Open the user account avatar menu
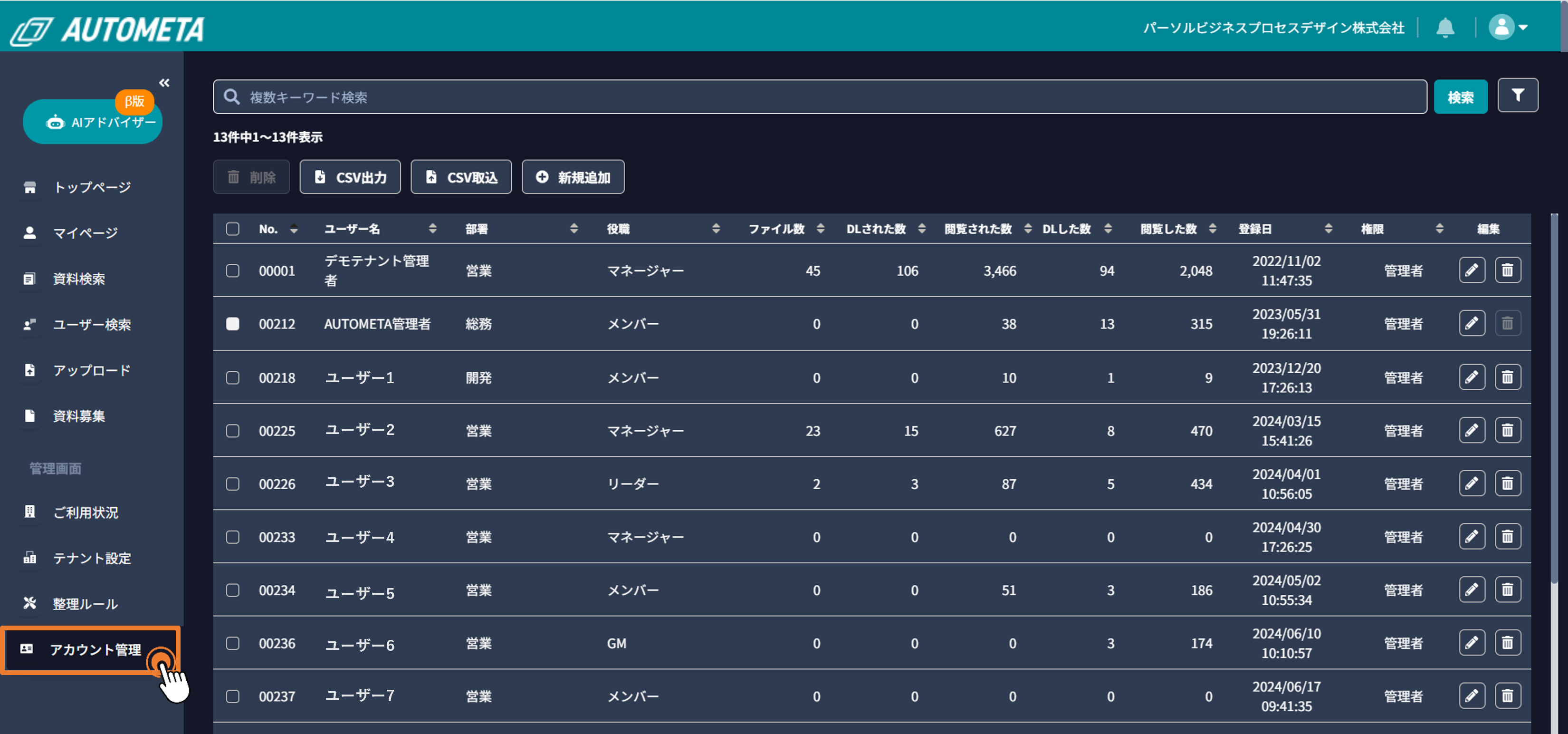 (x=1508, y=28)
